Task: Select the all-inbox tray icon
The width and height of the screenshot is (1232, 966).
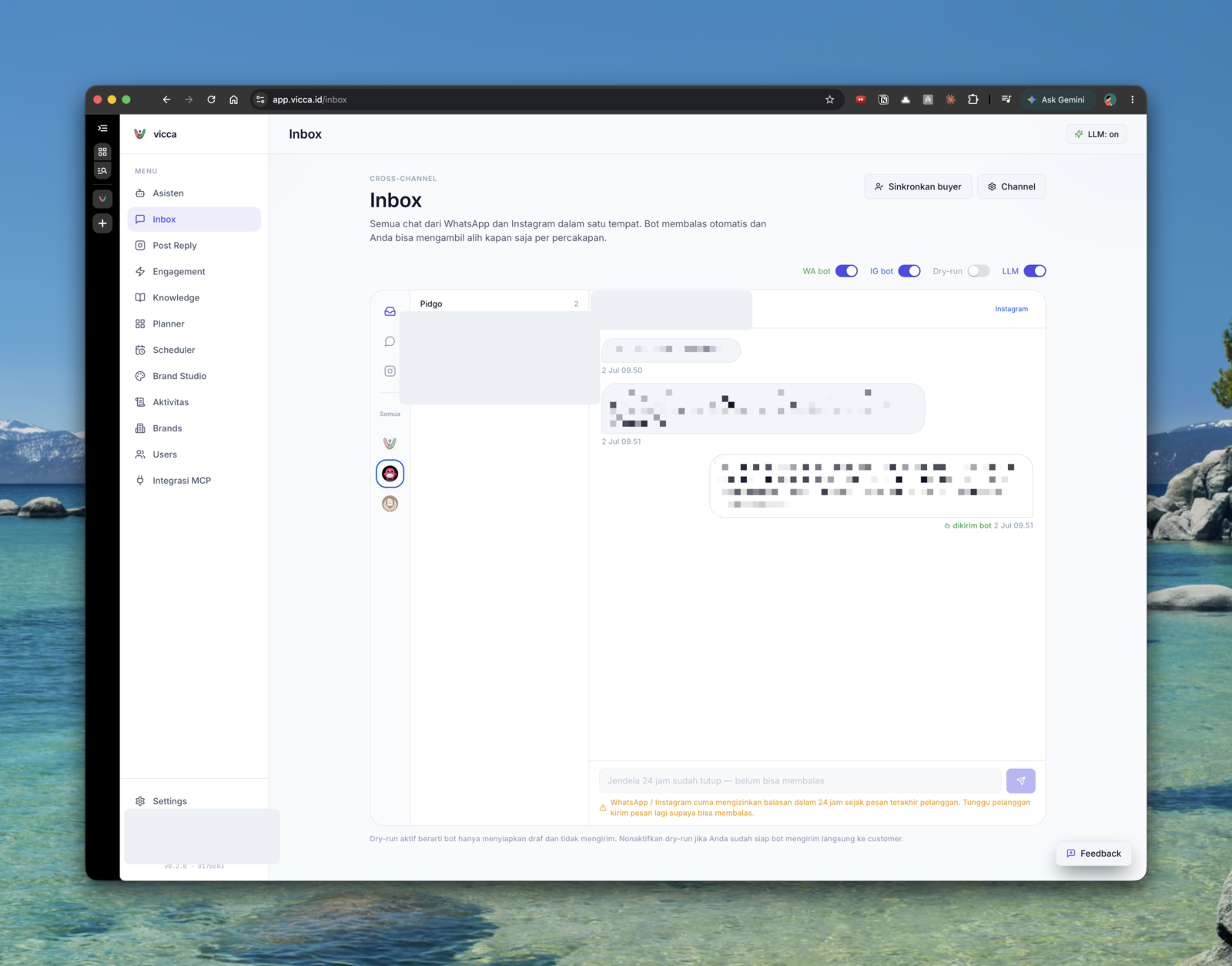Action: click(390, 312)
